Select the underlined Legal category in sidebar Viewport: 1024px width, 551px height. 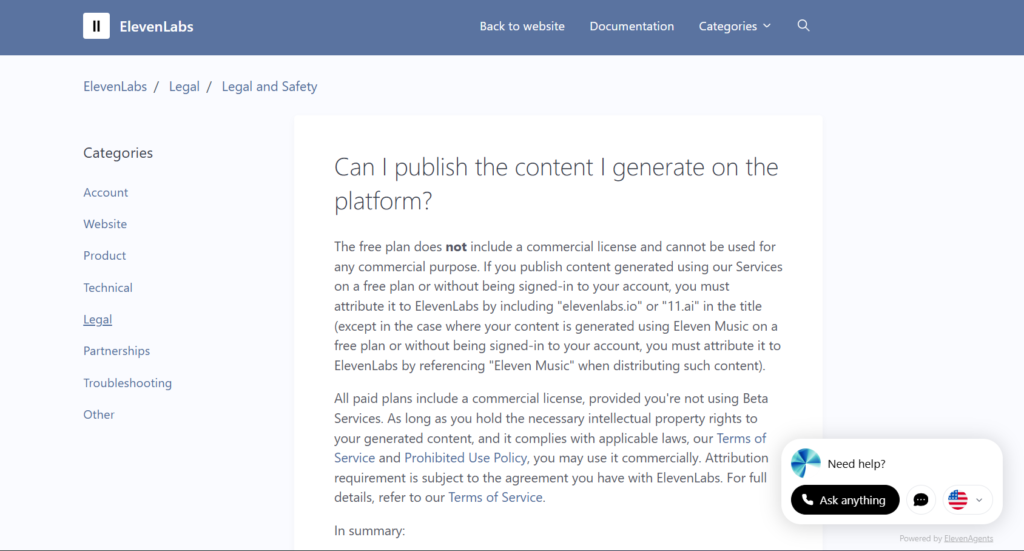[97, 319]
